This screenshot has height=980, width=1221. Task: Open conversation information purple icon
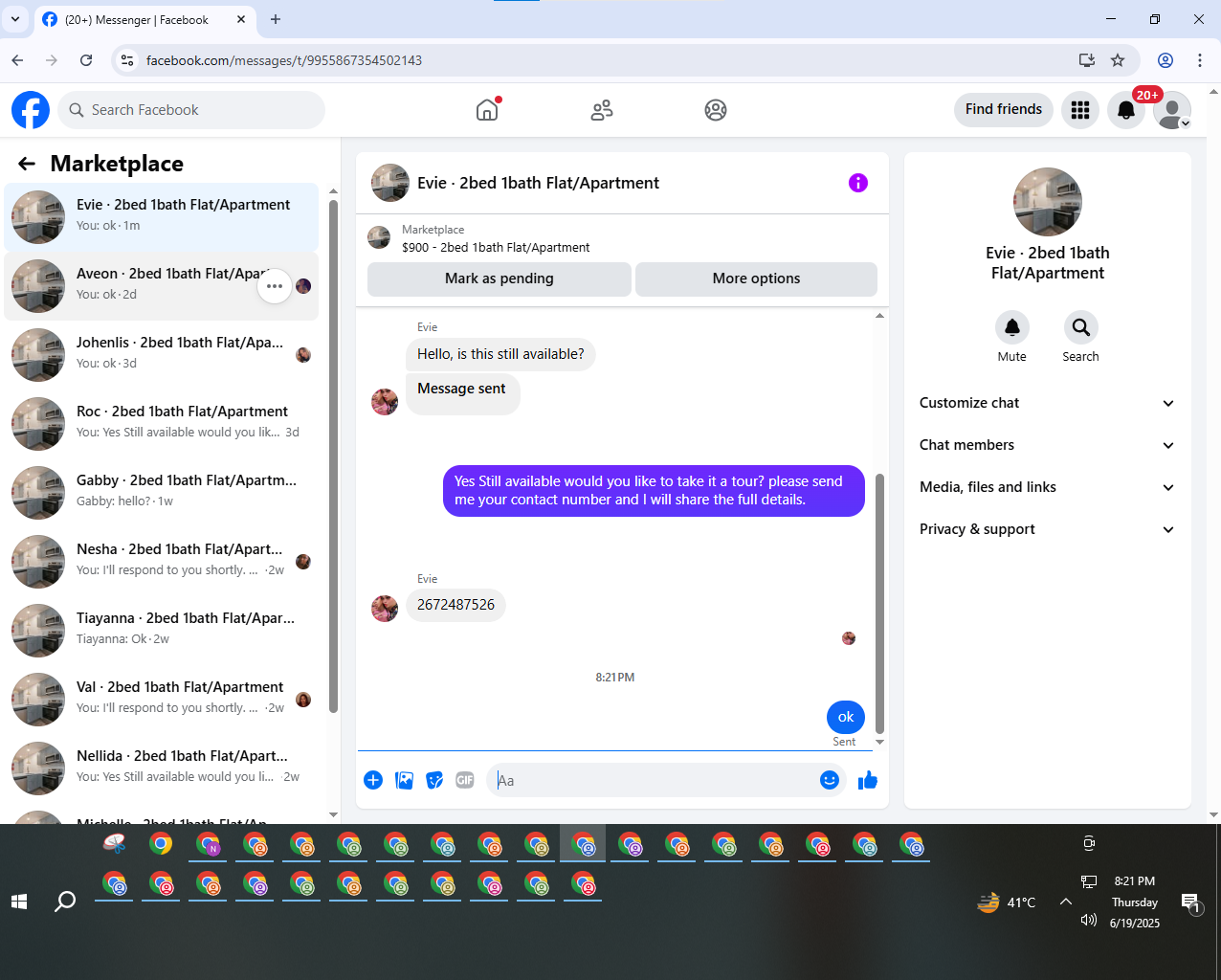click(858, 183)
